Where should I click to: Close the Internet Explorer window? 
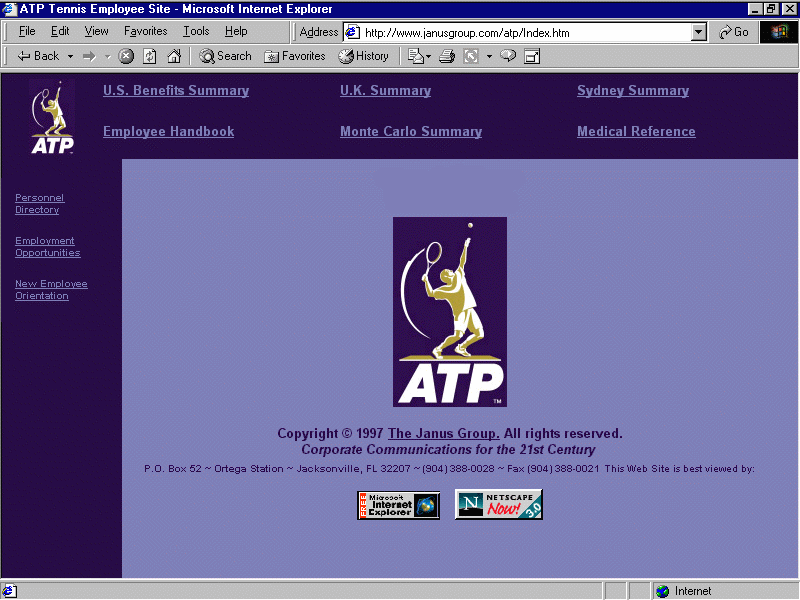pos(789,9)
